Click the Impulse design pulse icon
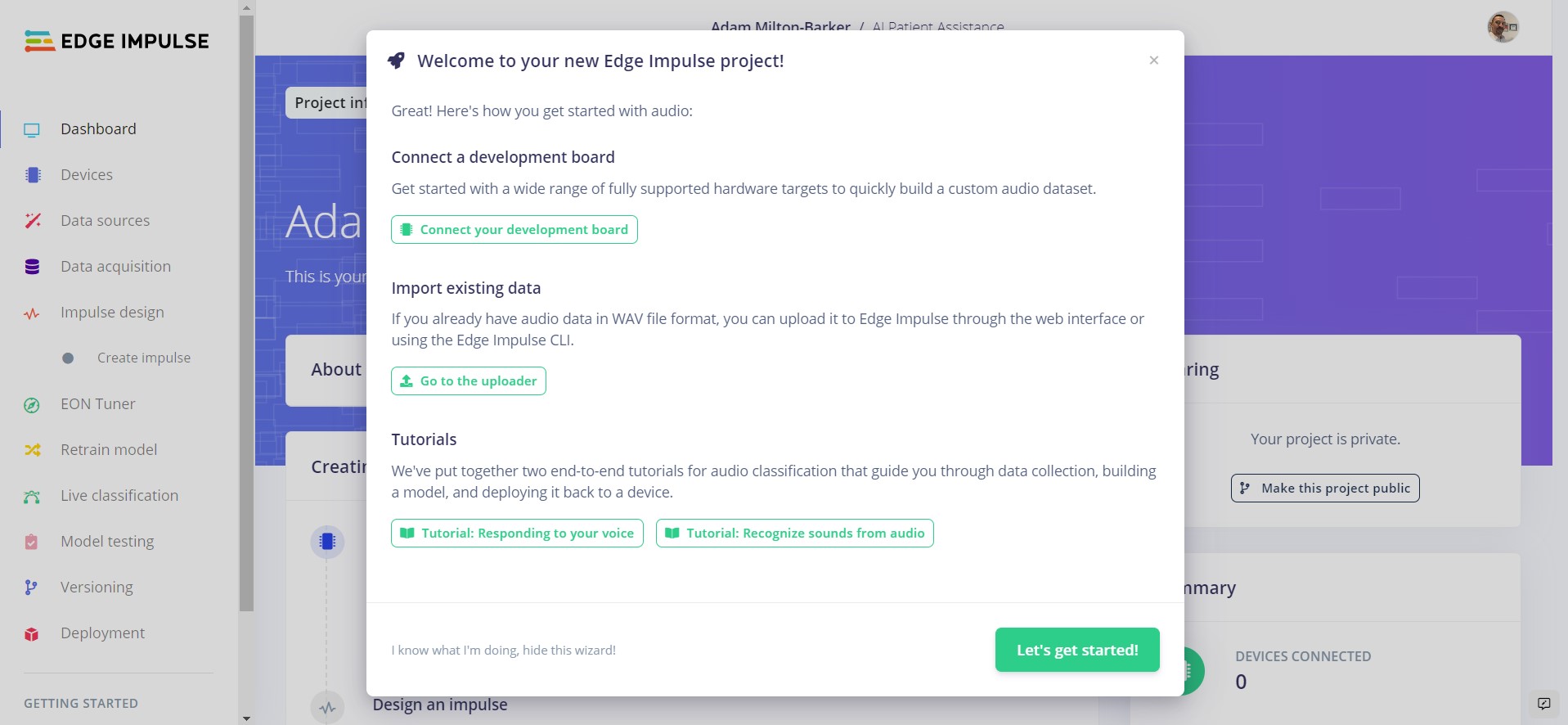Viewport: 1568px width, 725px height. (32, 313)
